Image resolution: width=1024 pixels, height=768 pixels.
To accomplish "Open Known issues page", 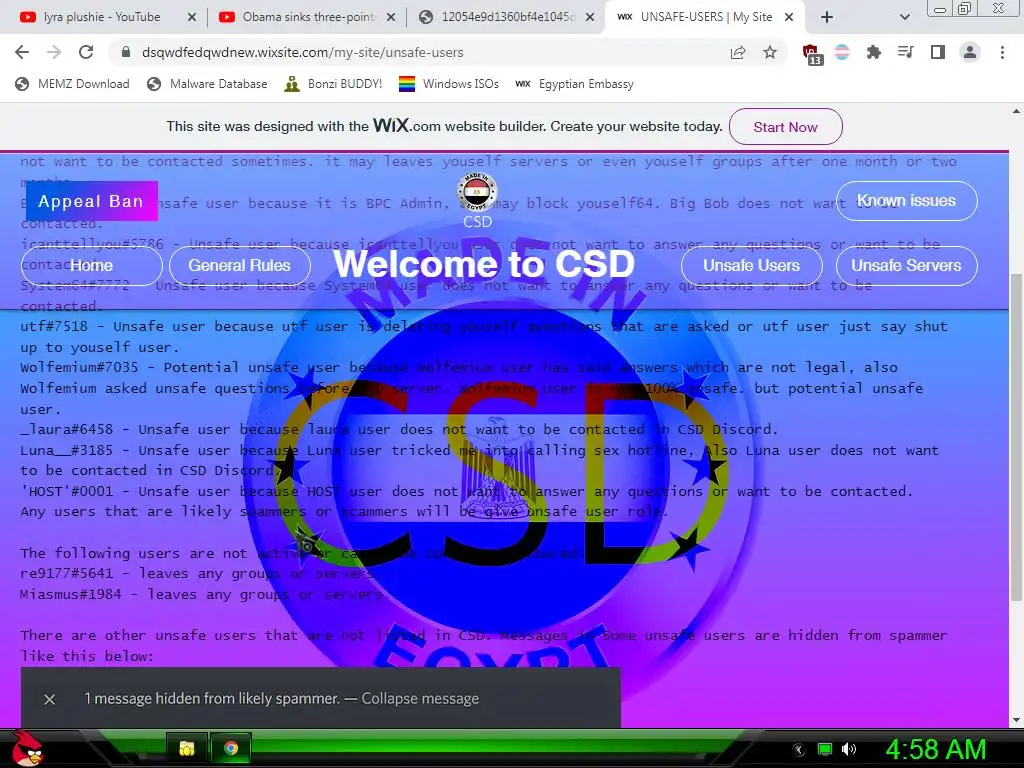I will tap(906, 200).
